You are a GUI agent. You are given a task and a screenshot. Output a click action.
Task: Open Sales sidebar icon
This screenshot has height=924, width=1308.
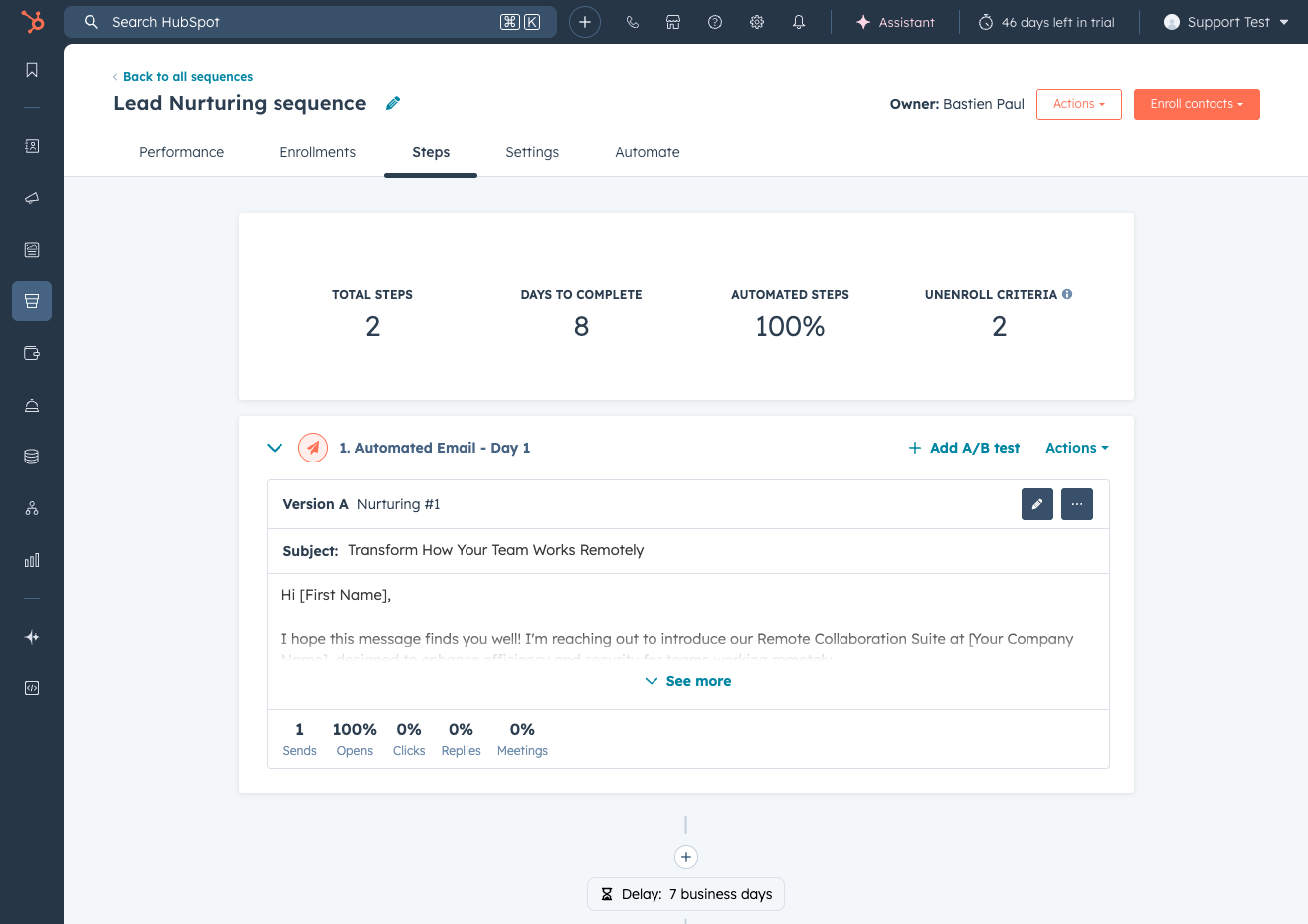point(32,301)
